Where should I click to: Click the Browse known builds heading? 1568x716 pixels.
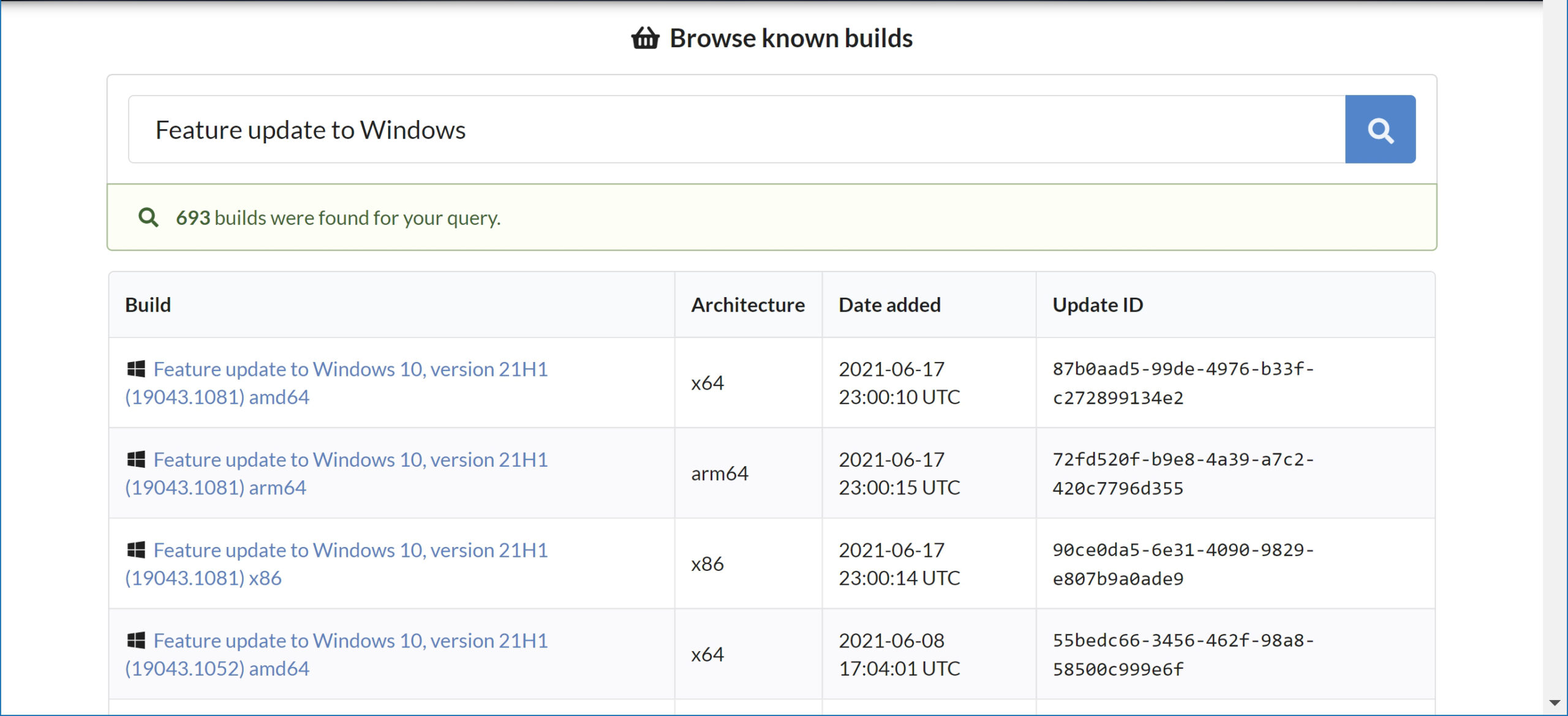(x=791, y=38)
